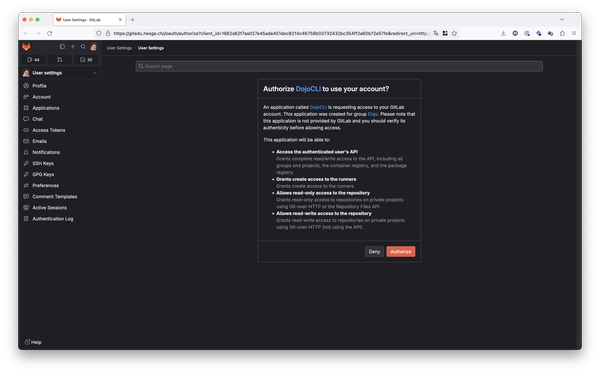Click the Search page input field
Image resolution: width=600 pixels, height=374 pixels.
339,66
